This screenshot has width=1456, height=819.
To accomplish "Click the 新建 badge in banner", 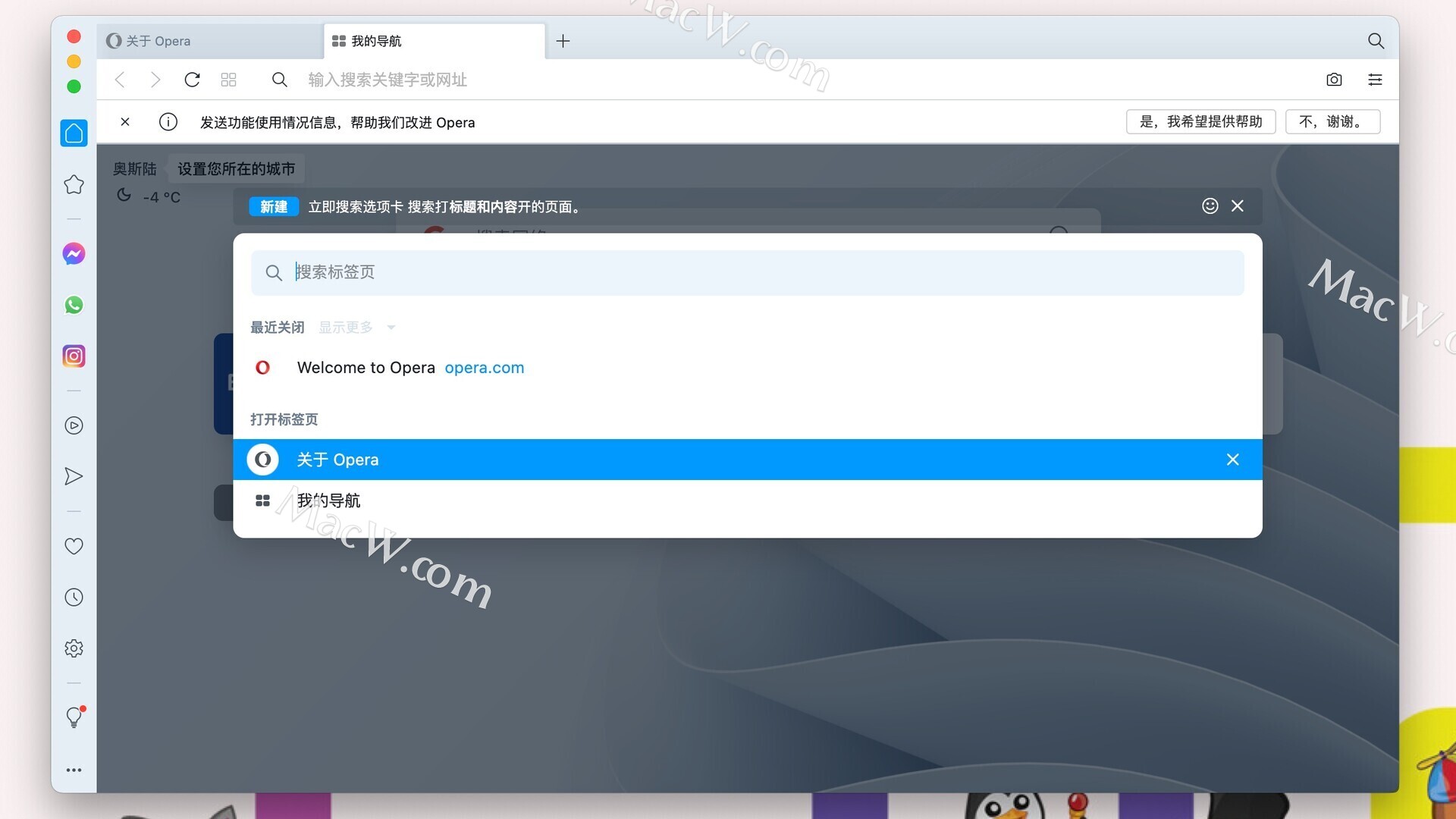I will coord(274,206).
